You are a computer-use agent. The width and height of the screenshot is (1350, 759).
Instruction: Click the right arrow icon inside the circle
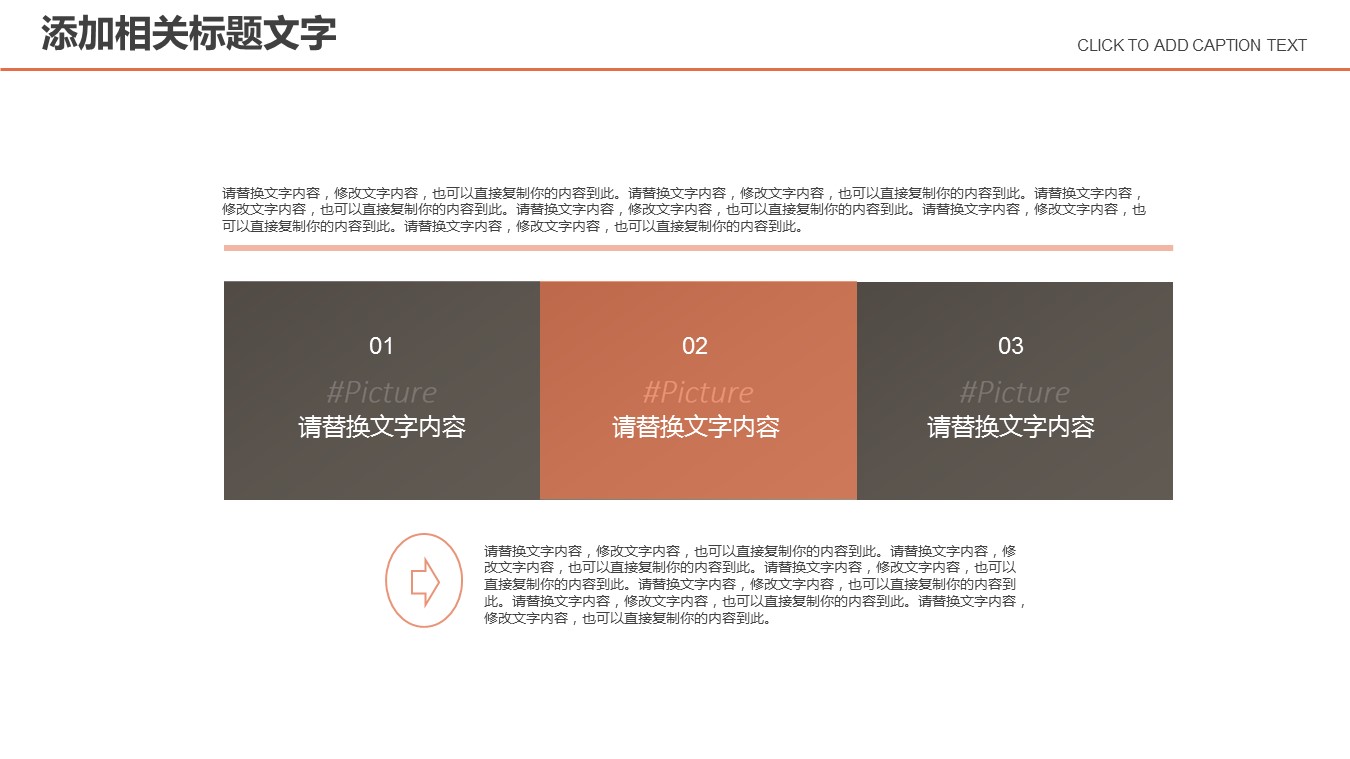[425, 581]
